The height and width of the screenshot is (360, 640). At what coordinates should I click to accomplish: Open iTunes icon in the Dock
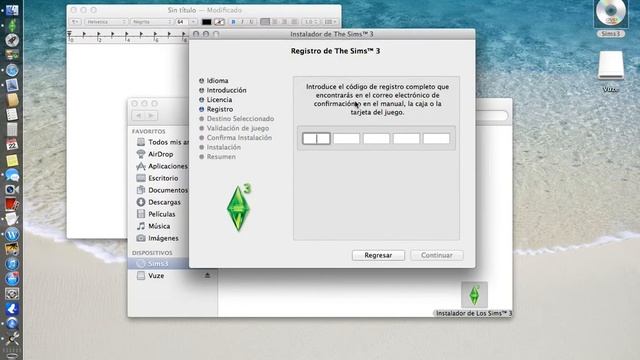coord(12,264)
